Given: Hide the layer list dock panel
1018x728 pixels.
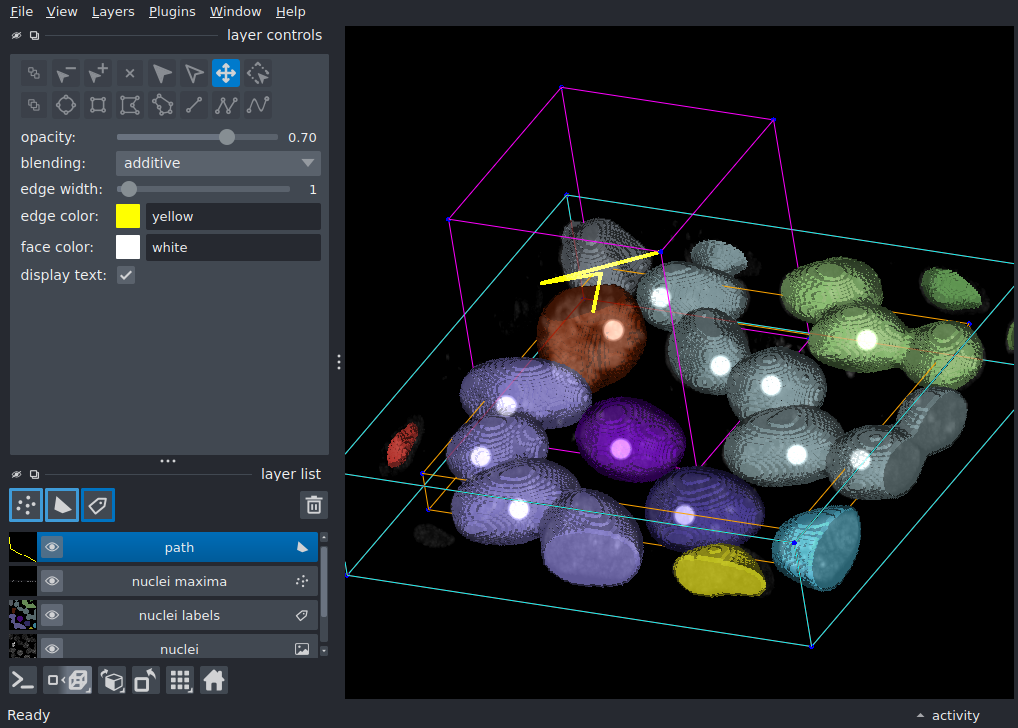Looking at the screenshot, I should coord(16,474).
